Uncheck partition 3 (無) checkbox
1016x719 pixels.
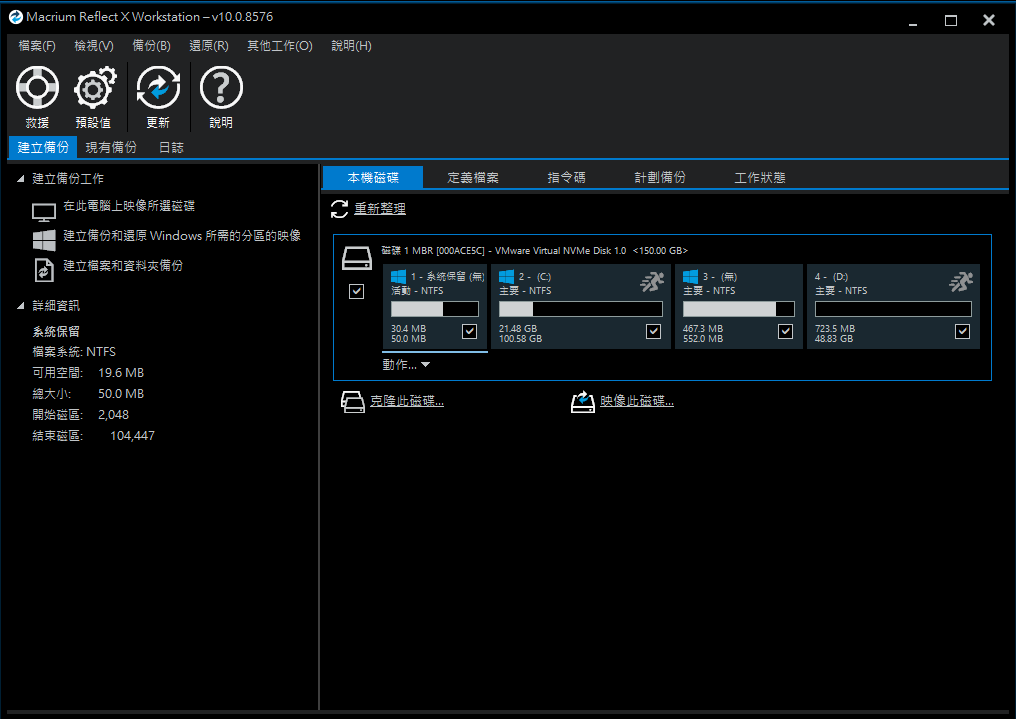coord(785,332)
